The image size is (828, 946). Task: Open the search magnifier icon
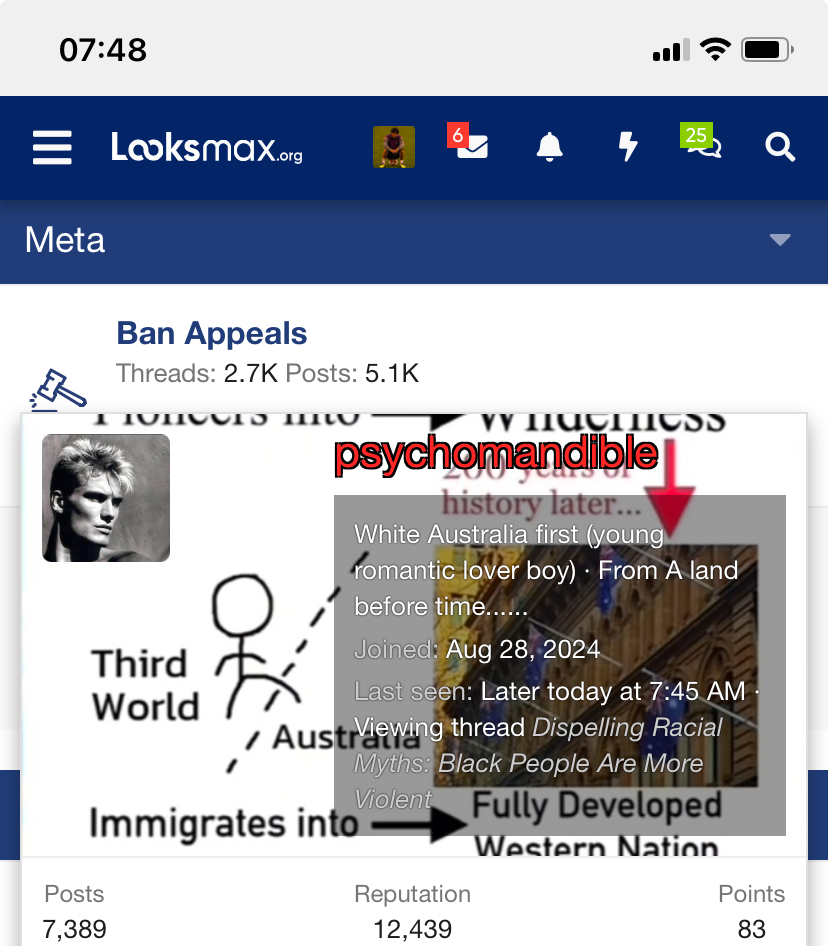tap(780, 147)
